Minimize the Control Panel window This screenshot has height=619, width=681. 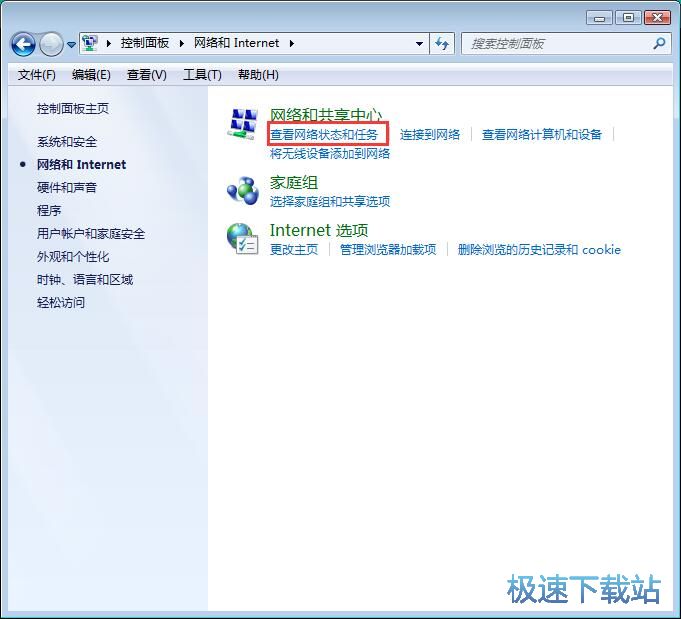pos(599,18)
